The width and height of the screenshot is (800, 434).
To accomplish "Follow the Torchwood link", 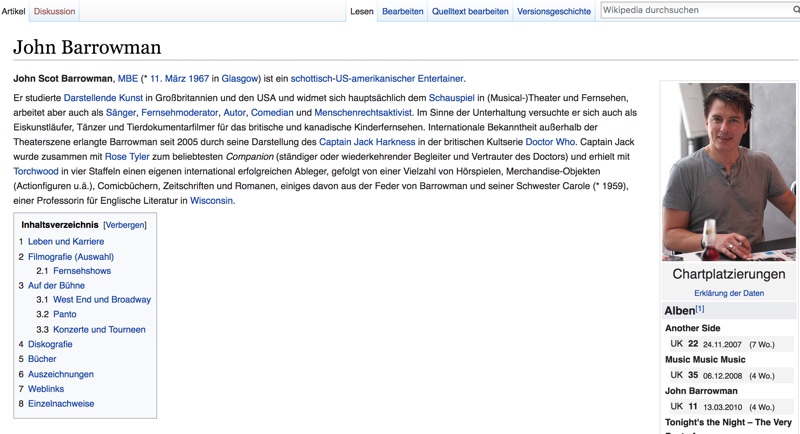I will coord(36,171).
